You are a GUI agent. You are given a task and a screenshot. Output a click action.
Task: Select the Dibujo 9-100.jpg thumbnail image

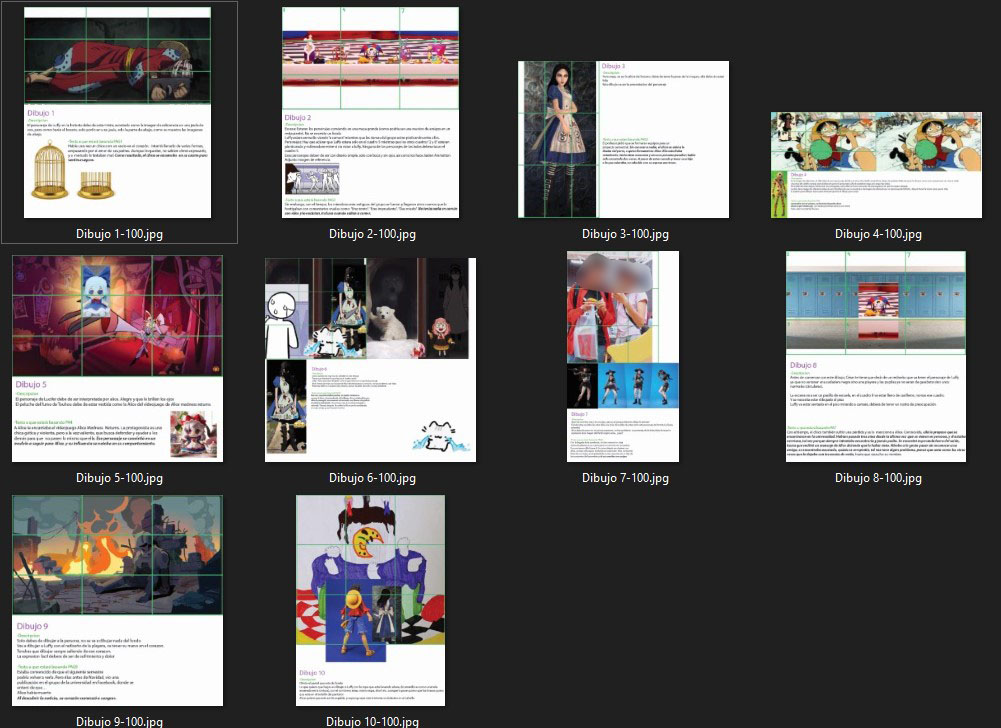118,600
